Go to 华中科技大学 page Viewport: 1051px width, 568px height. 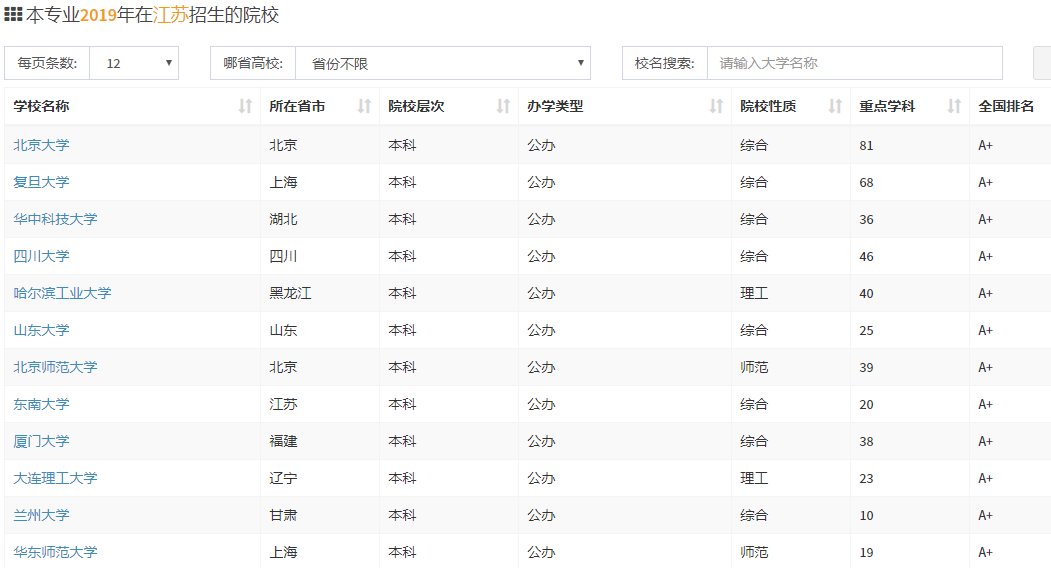55,219
